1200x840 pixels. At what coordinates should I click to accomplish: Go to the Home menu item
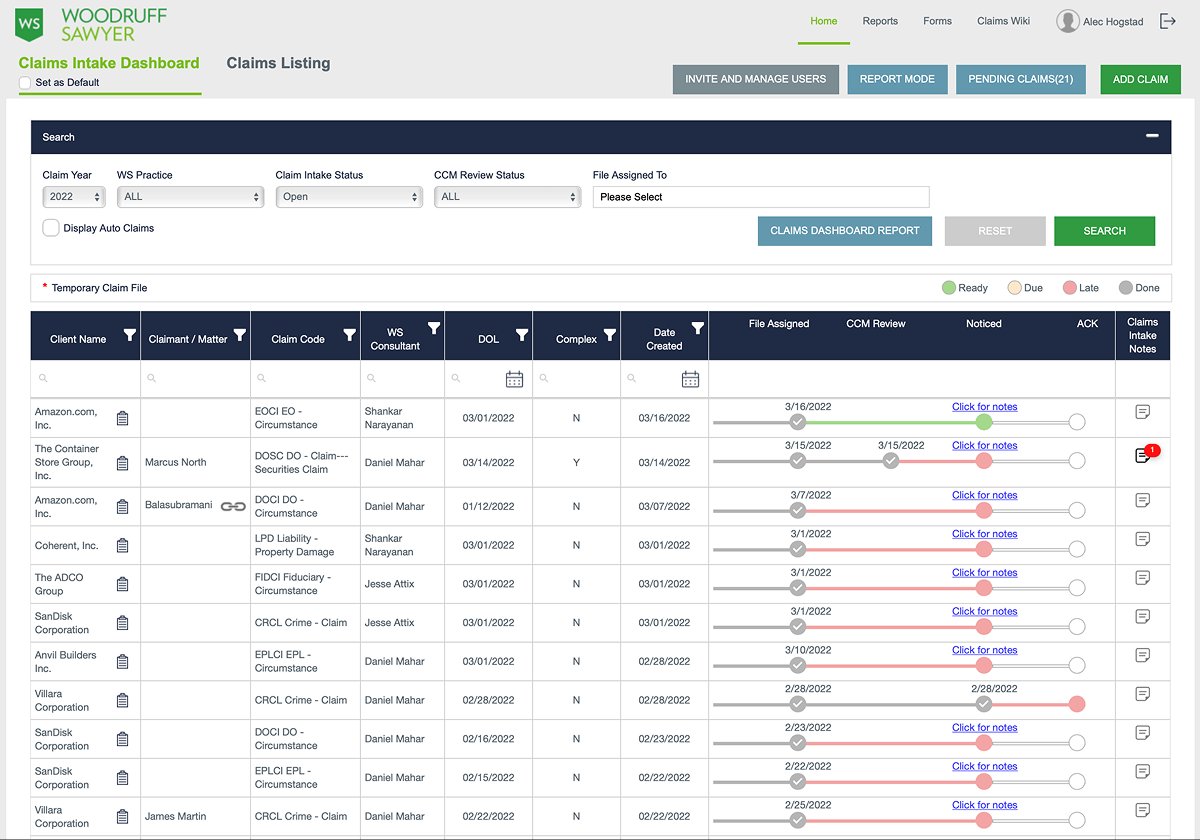click(824, 21)
